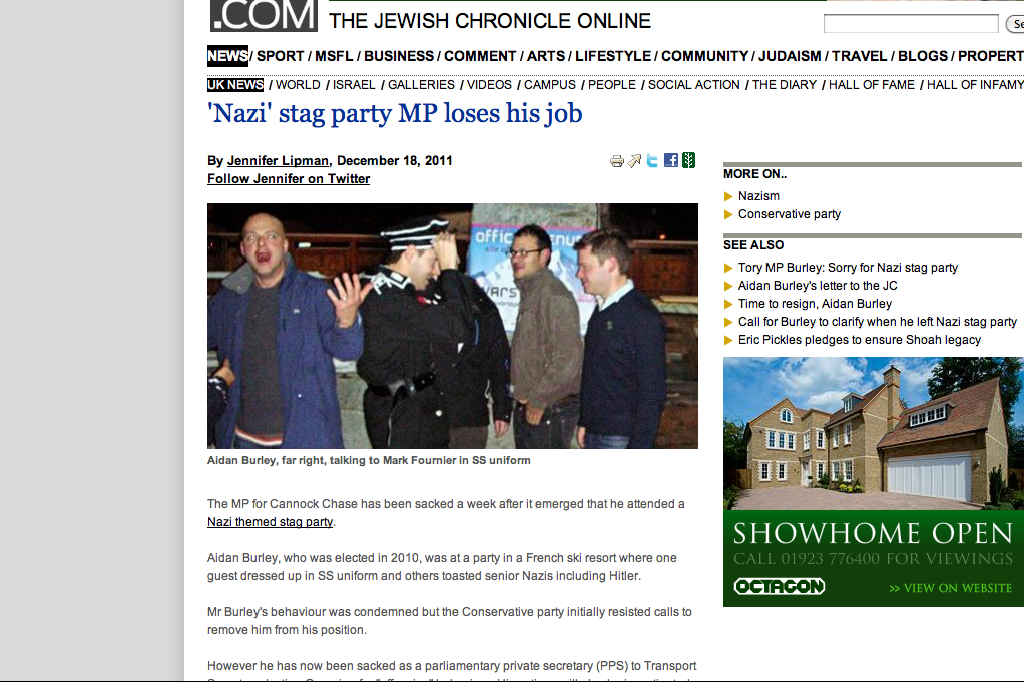The width and height of the screenshot is (1024, 682).
Task: Open Time to resign, Aidan Burley article
Action: tap(815, 304)
